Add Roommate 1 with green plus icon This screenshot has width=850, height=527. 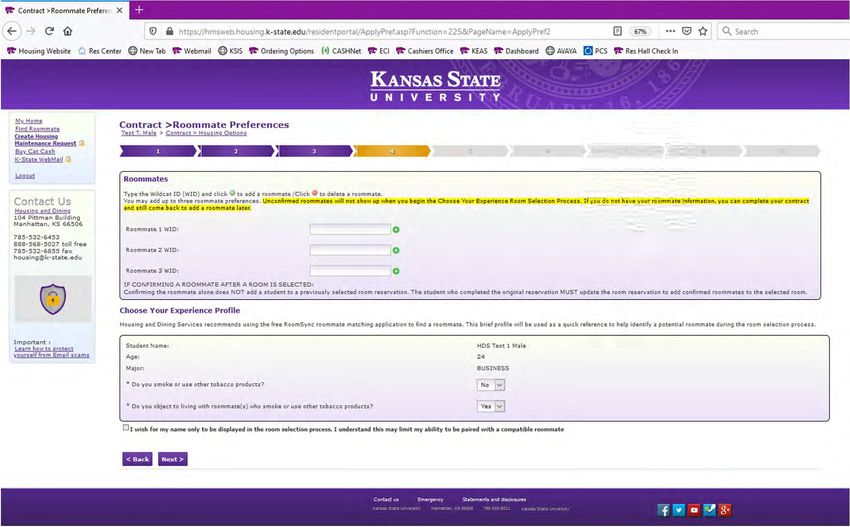[x=396, y=230]
